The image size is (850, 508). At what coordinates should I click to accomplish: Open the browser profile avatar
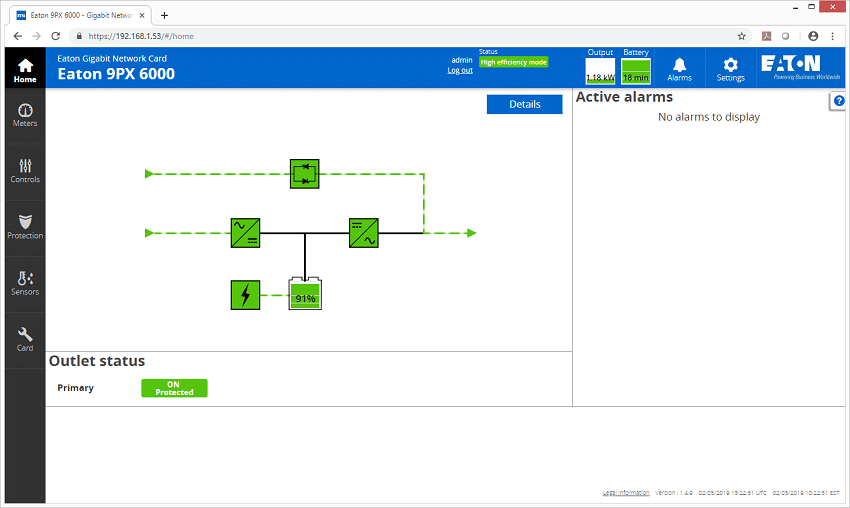813,36
